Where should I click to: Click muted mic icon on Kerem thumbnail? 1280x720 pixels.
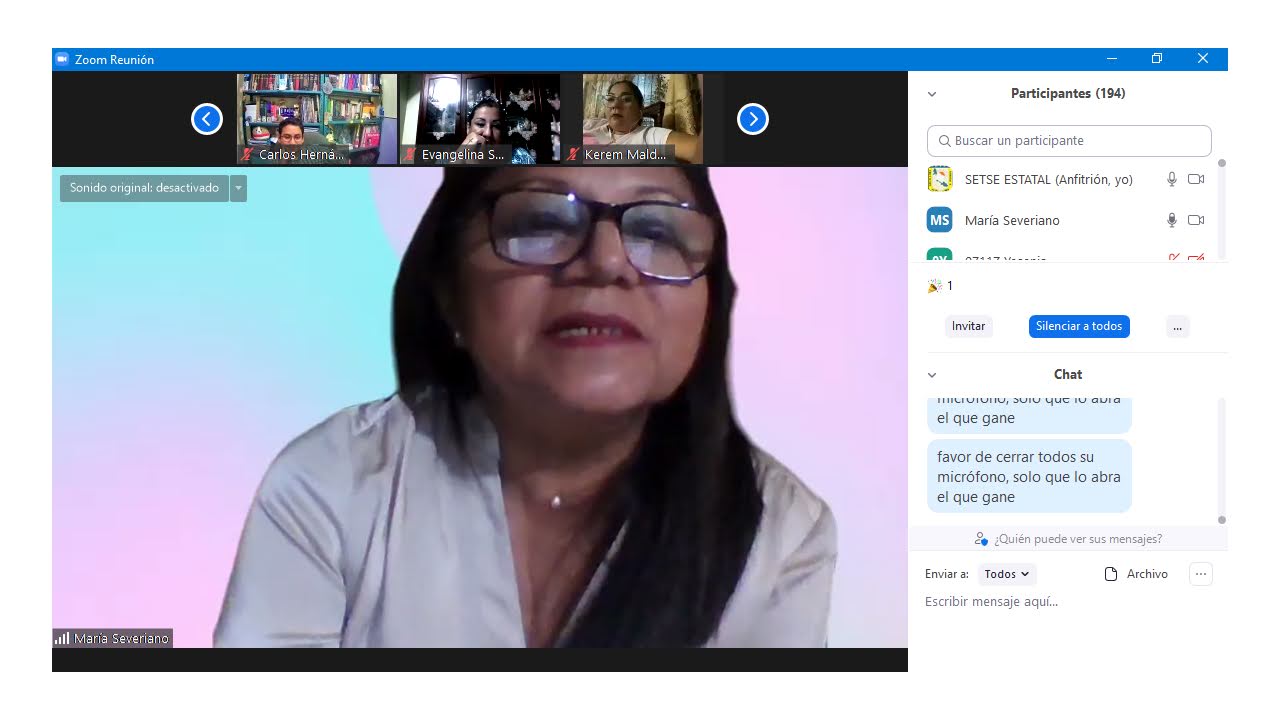click(x=573, y=155)
